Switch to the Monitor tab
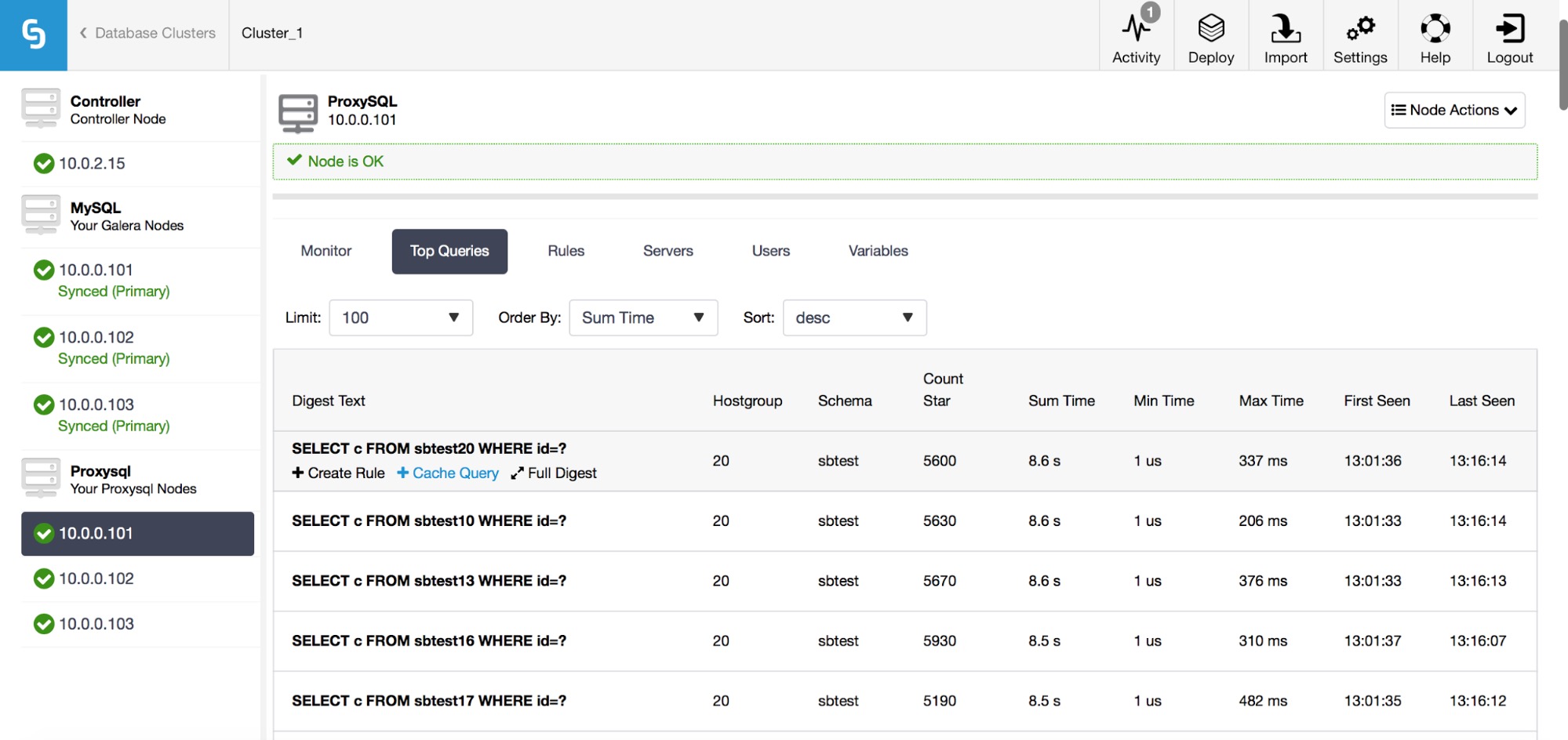 (x=326, y=251)
